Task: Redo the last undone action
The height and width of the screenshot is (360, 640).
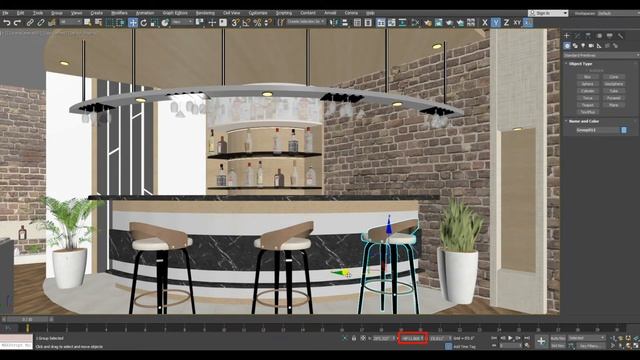Action: (17, 23)
